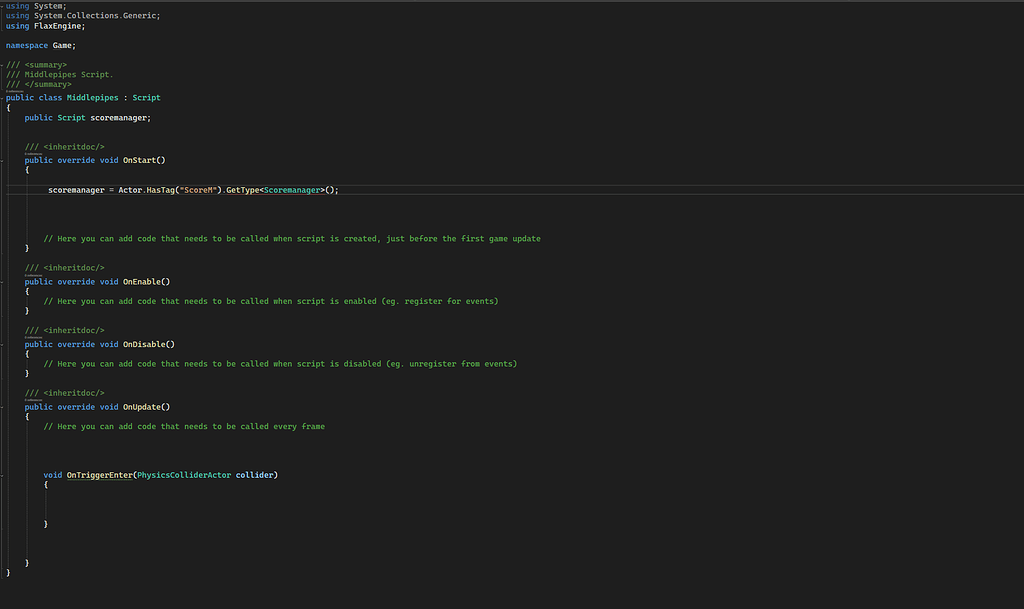Click the underlined OnTriggerEnter method name
Screen dimensions: 1024x609
(x=101, y=474)
